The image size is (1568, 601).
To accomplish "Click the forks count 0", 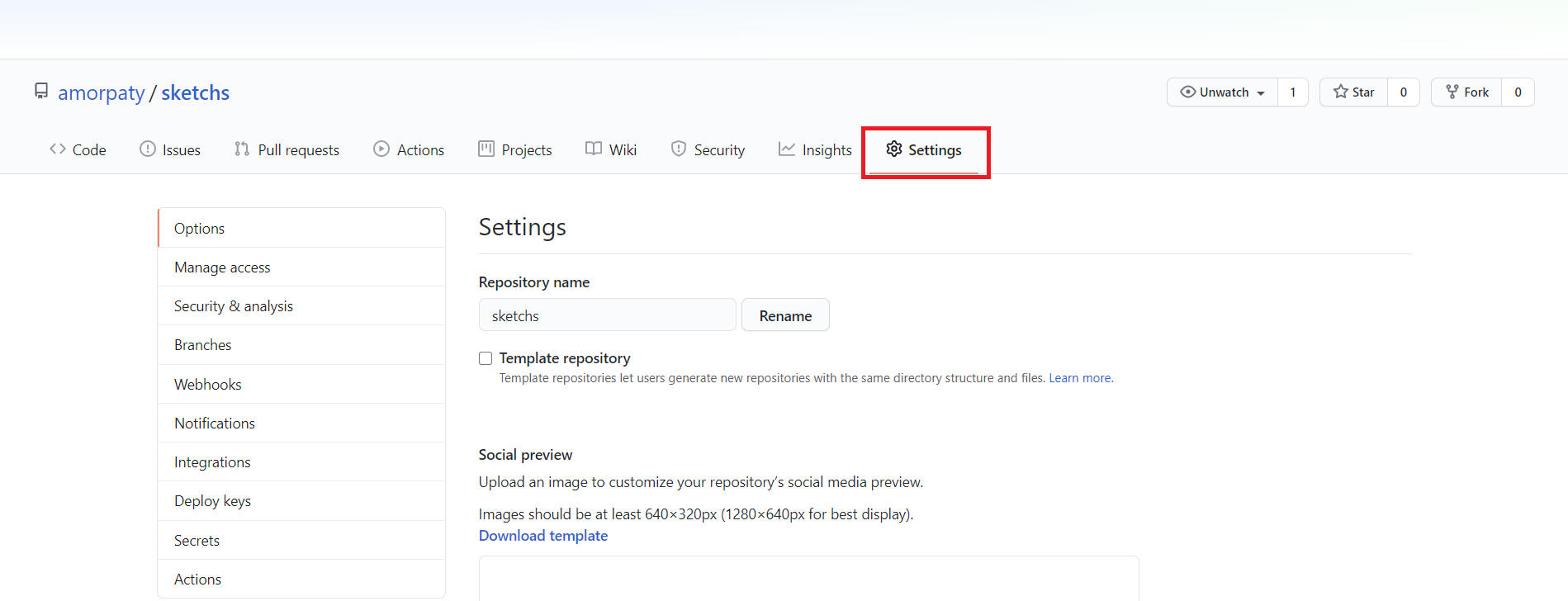I will pyautogui.click(x=1518, y=92).
